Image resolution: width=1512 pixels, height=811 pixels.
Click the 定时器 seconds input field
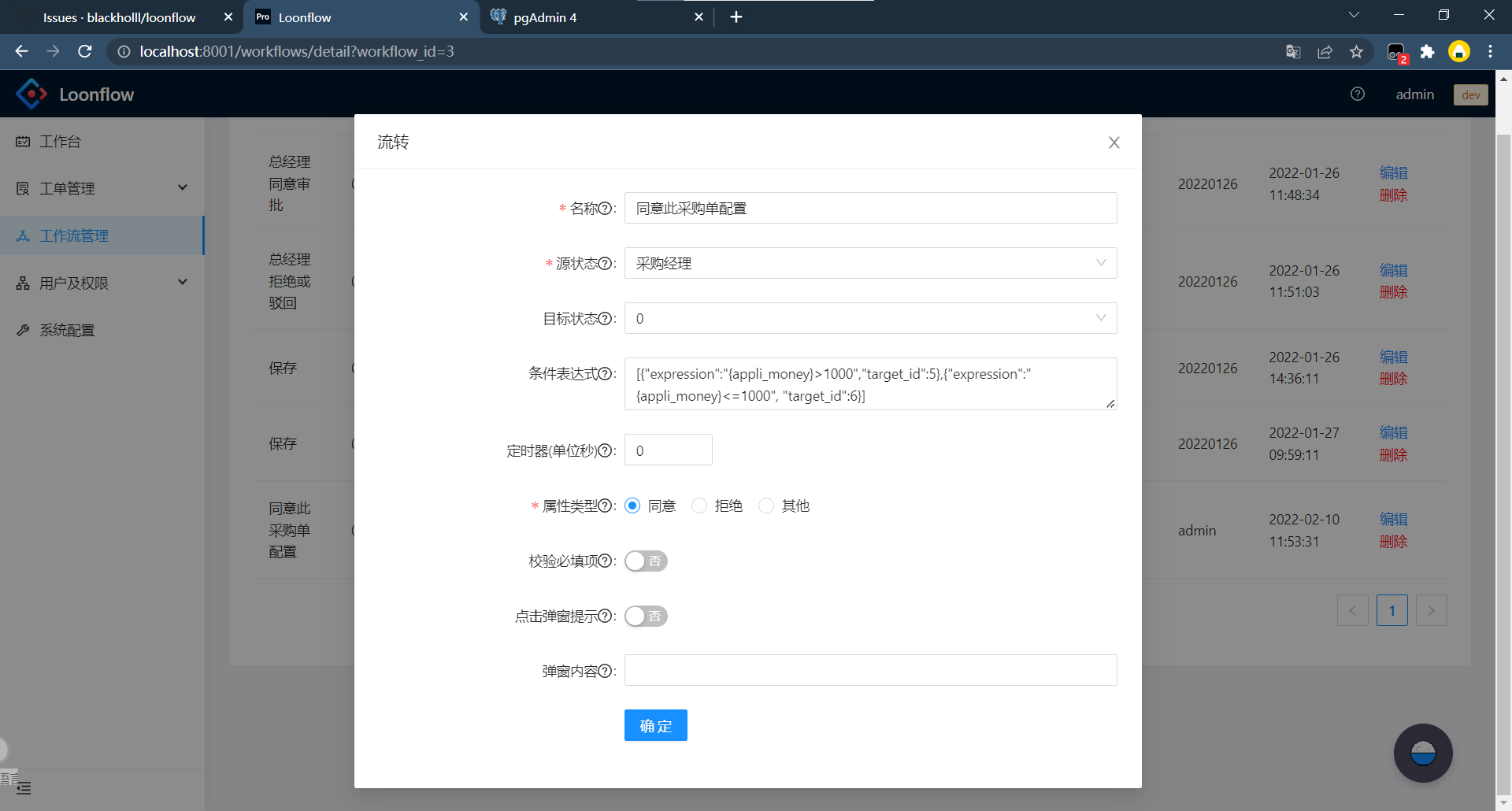pyautogui.click(x=669, y=450)
